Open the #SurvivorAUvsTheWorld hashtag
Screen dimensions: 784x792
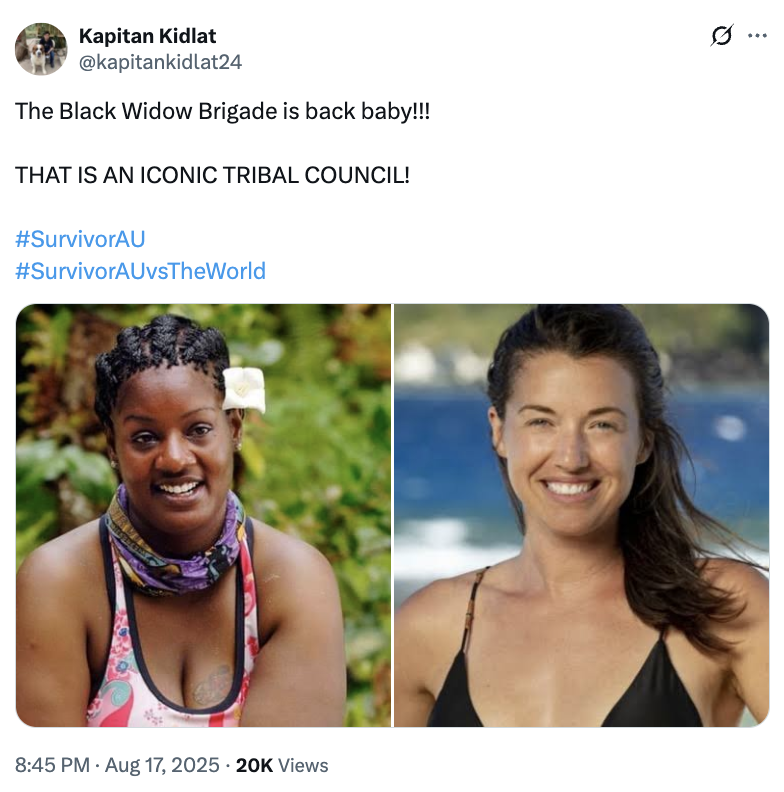(141, 271)
